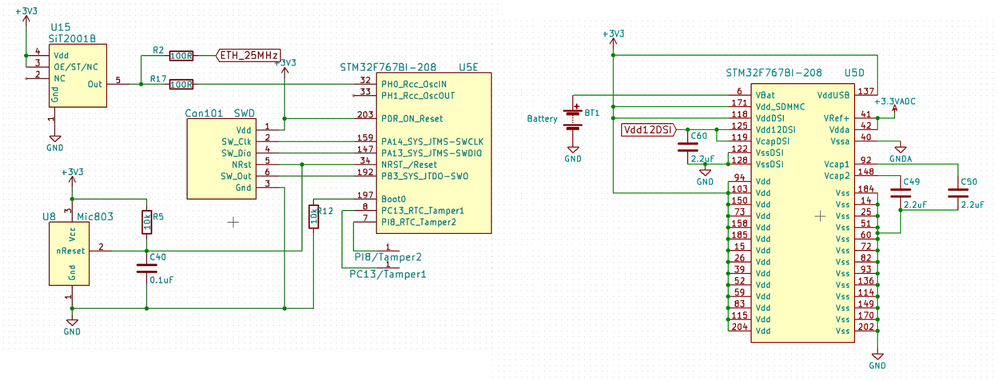Click the Boot0 pin label
This screenshot has width=998, height=381.
tap(393, 198)
